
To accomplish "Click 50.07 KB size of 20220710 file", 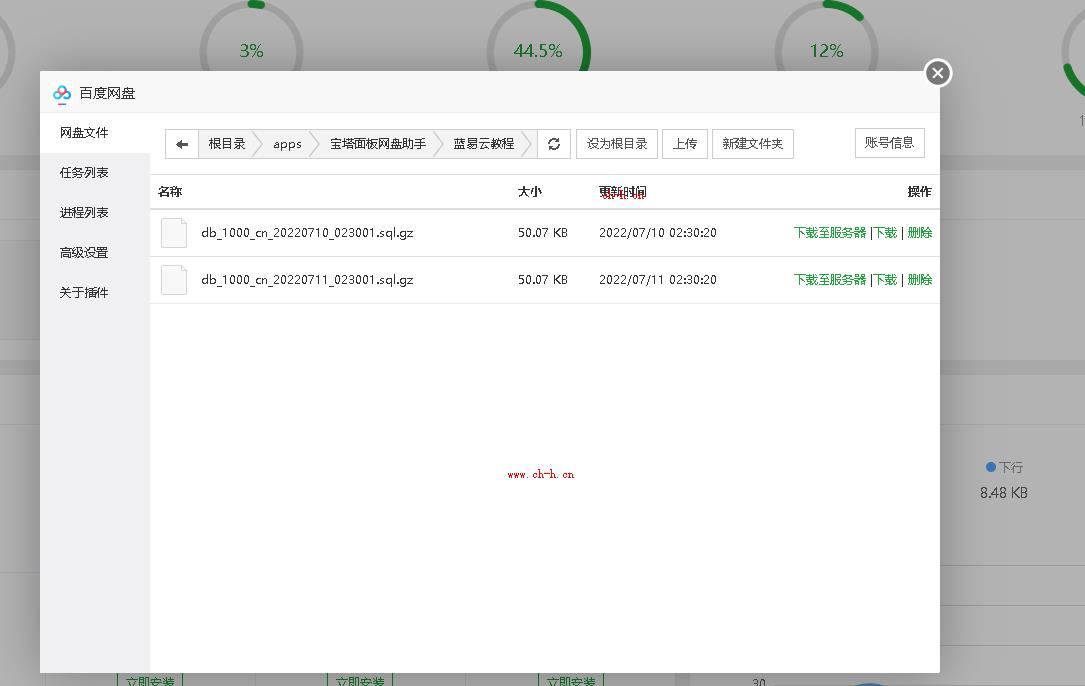I will 543,233.
